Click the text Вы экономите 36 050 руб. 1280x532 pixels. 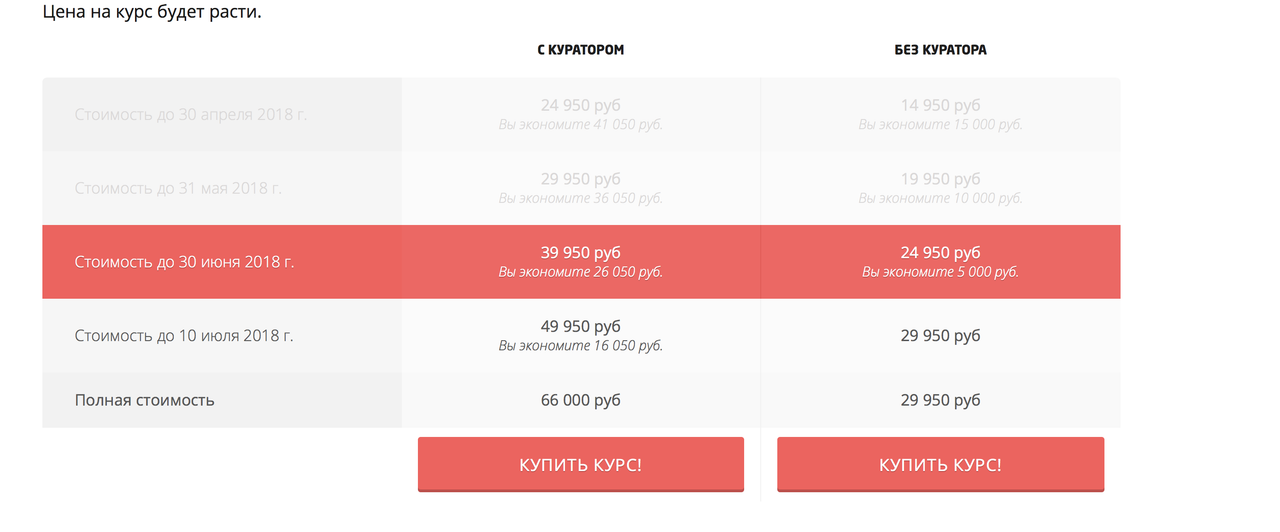pos(580,199)
